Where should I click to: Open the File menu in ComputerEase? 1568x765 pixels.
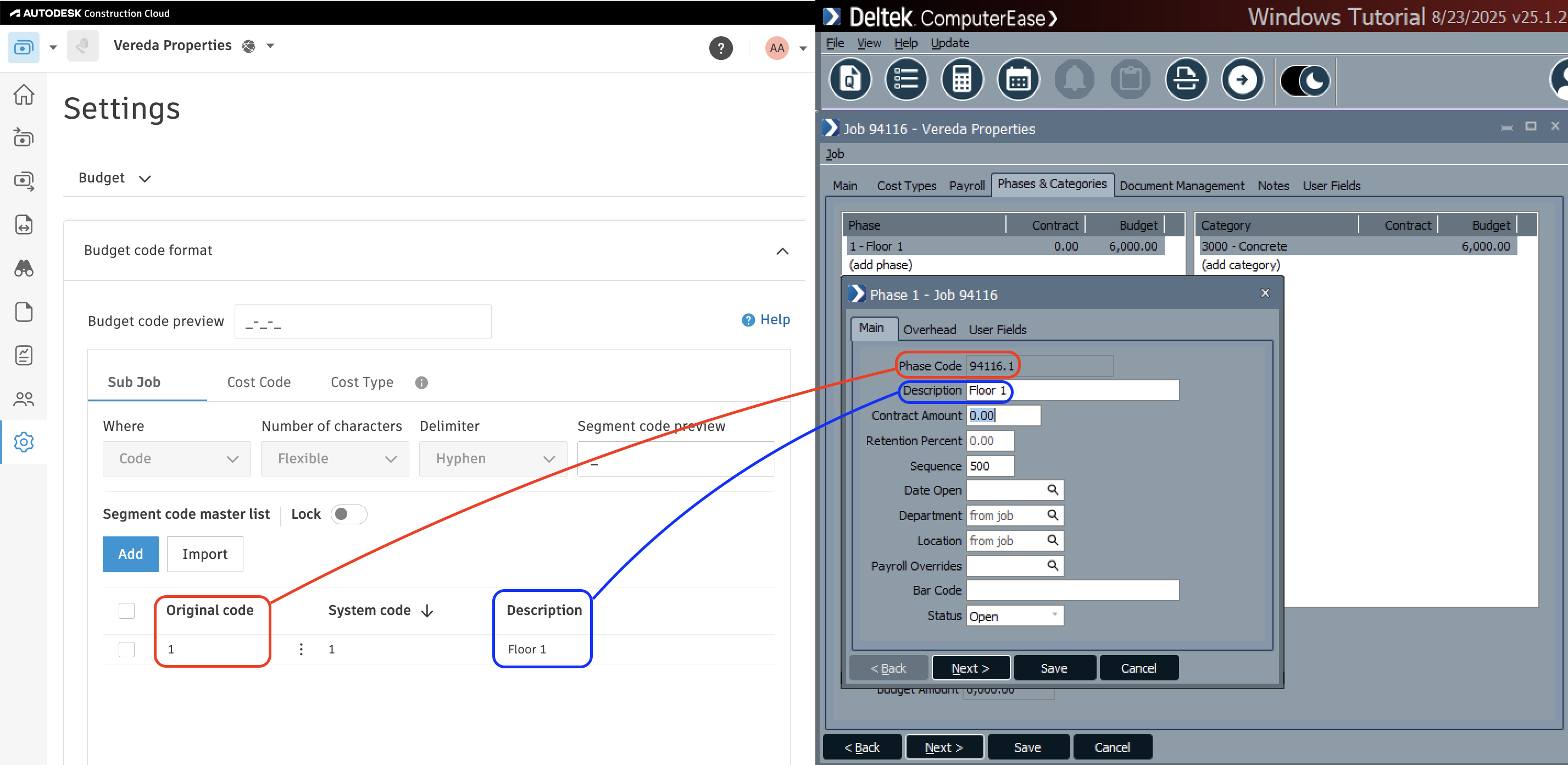point(835,43)
